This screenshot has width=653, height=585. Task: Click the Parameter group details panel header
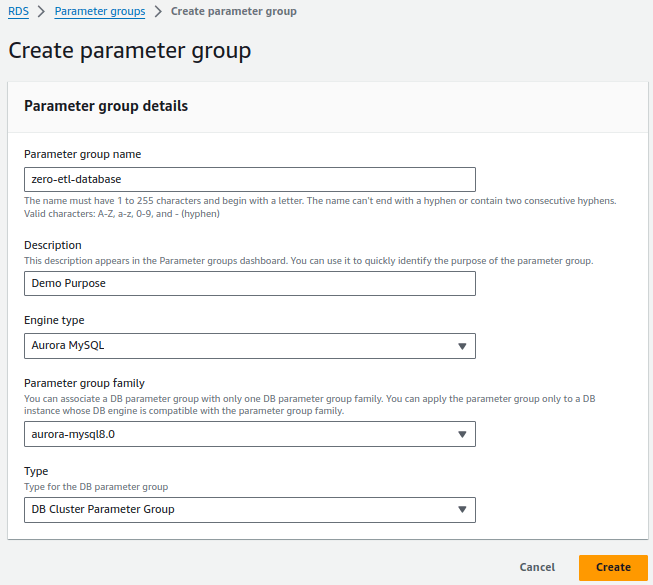coord(106,105)
